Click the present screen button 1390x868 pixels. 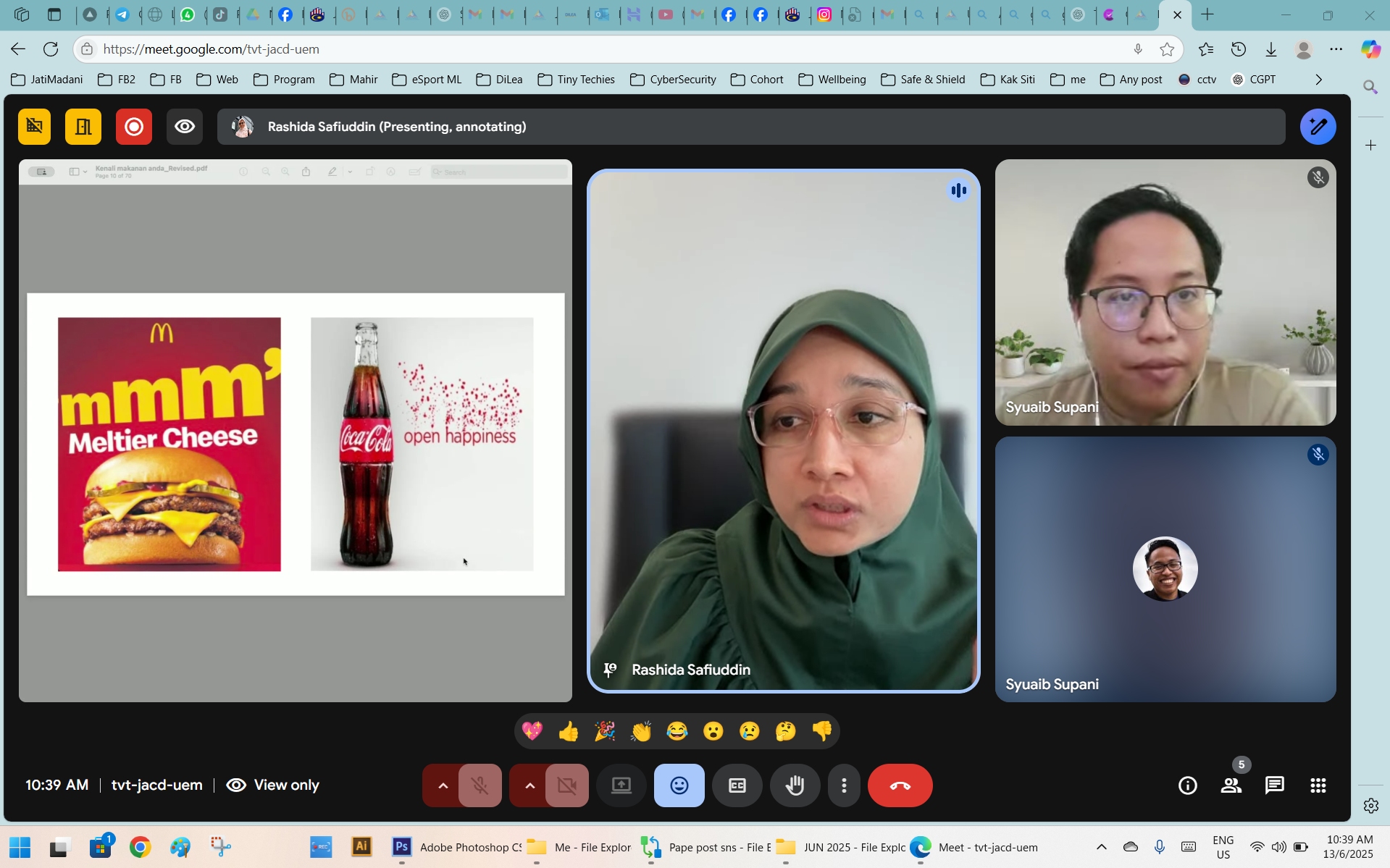point(621,785)
